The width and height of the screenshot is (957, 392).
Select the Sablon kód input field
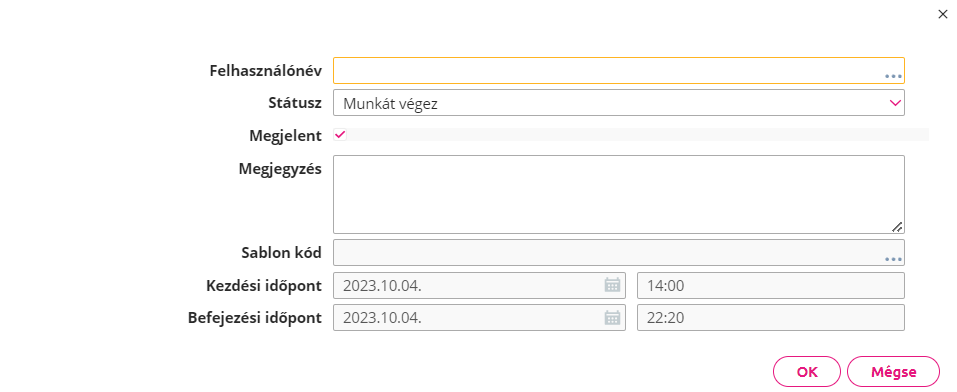(x=618, y=253)
